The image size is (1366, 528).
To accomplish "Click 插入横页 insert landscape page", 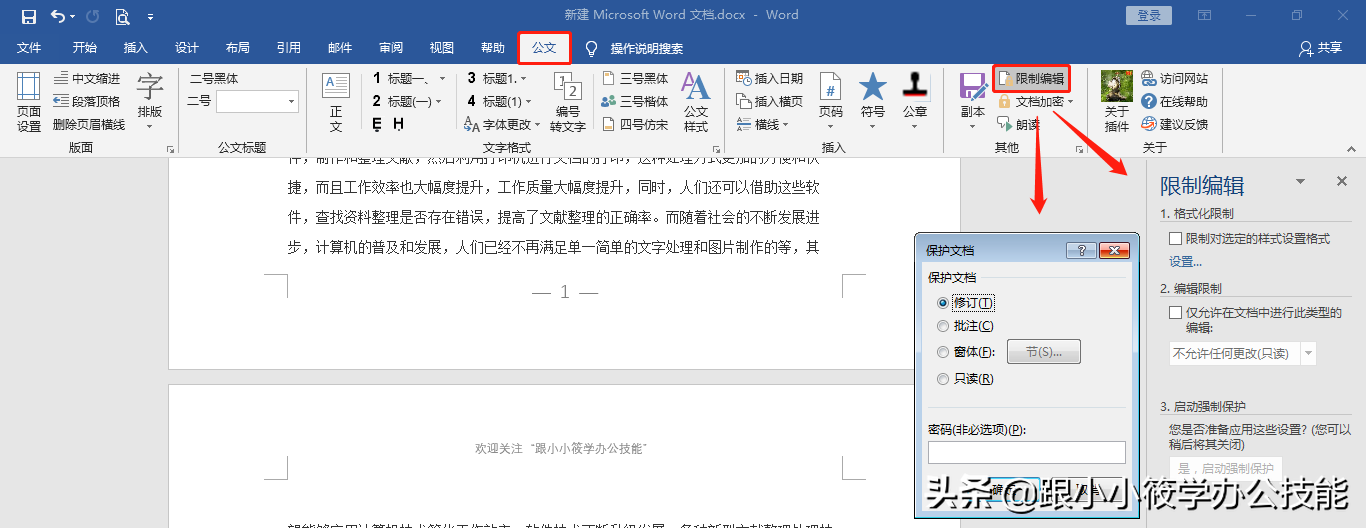I will 769,101.
